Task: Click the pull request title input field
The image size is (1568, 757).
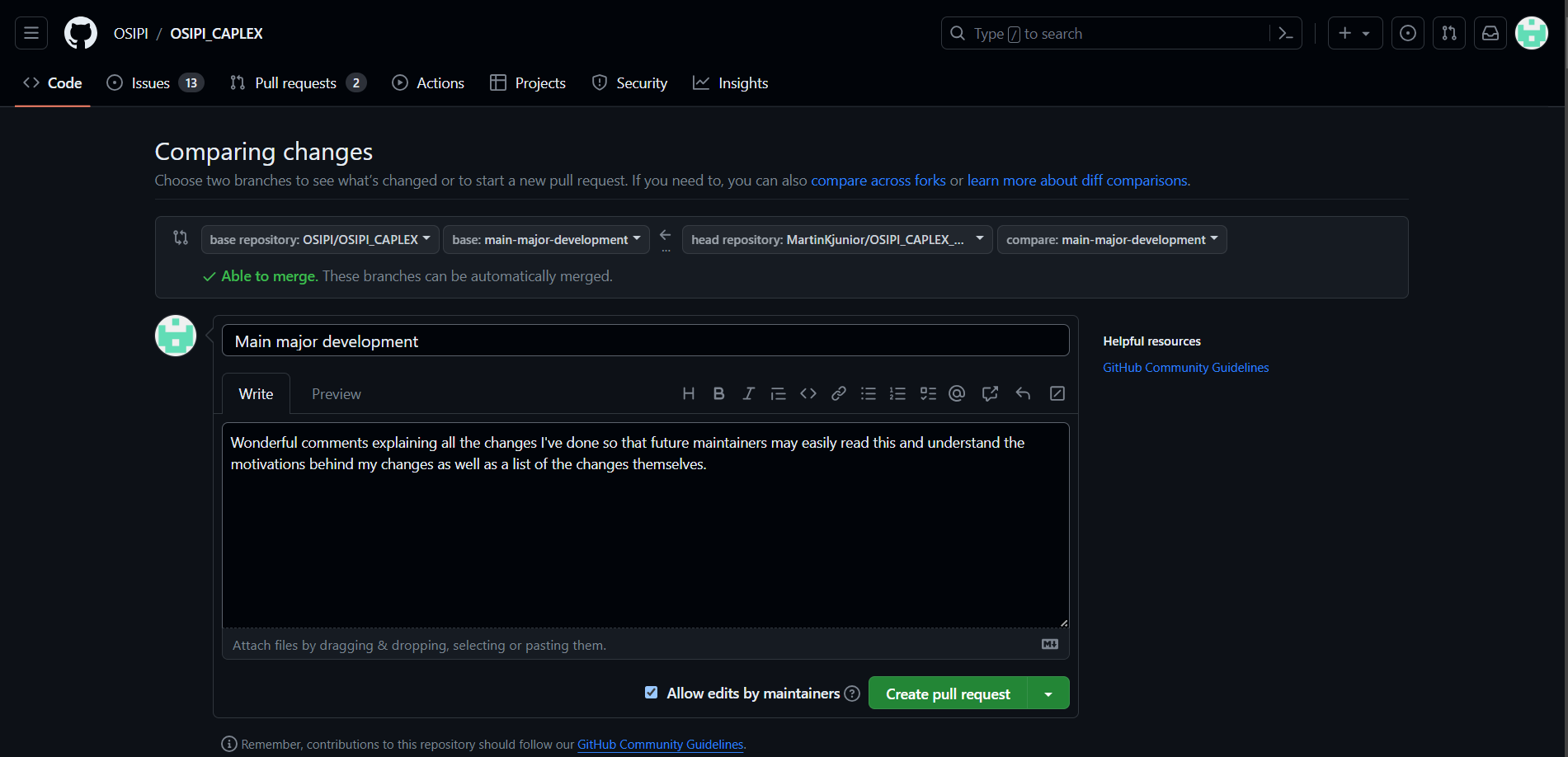Action: [645, 340]
